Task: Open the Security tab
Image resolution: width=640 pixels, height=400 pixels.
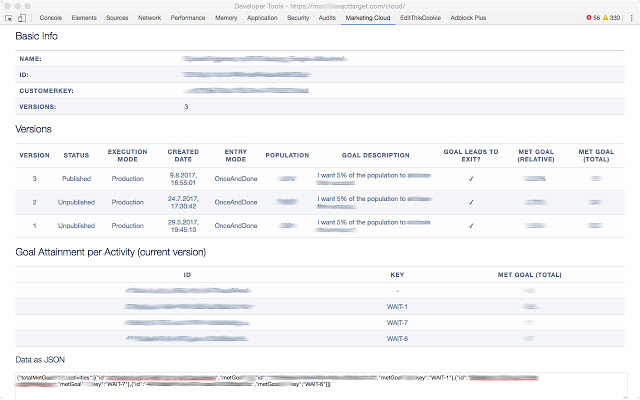Action: point(298,18)
